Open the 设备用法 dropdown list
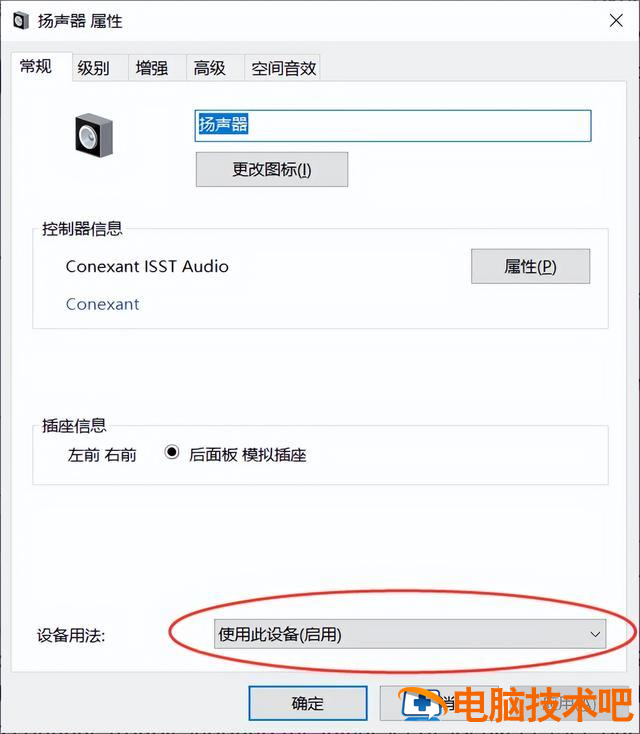The image size is (640, 734). point(410,634)
